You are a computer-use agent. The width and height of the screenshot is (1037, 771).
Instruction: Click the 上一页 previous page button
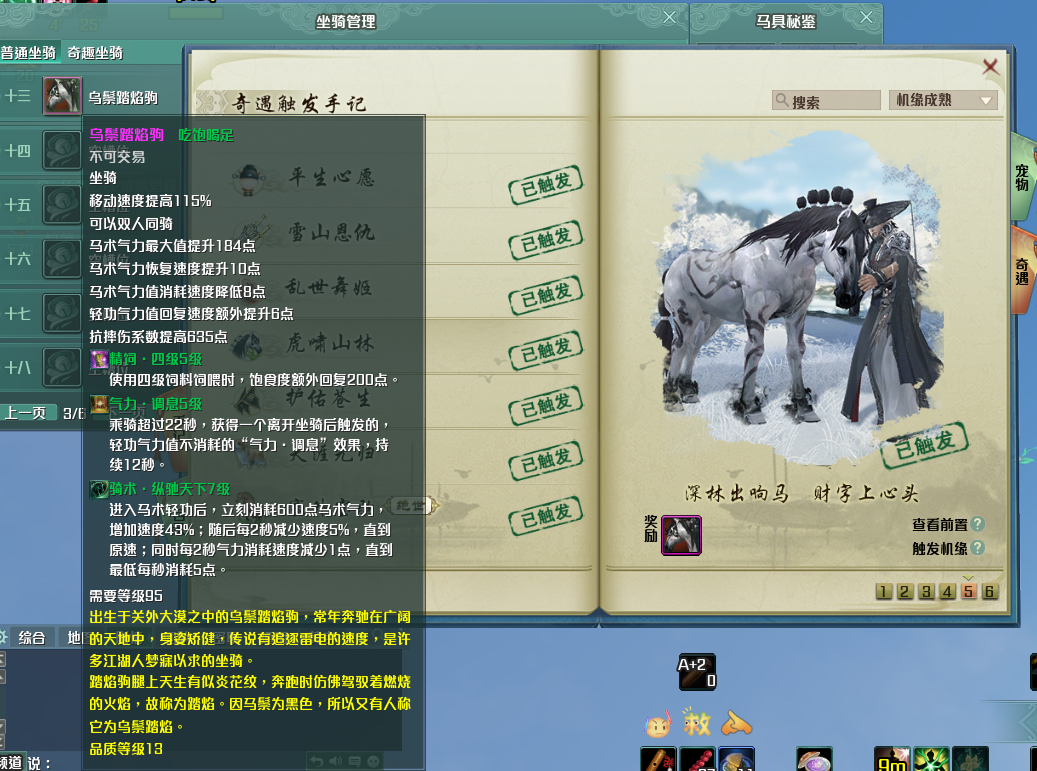(26, 413)
